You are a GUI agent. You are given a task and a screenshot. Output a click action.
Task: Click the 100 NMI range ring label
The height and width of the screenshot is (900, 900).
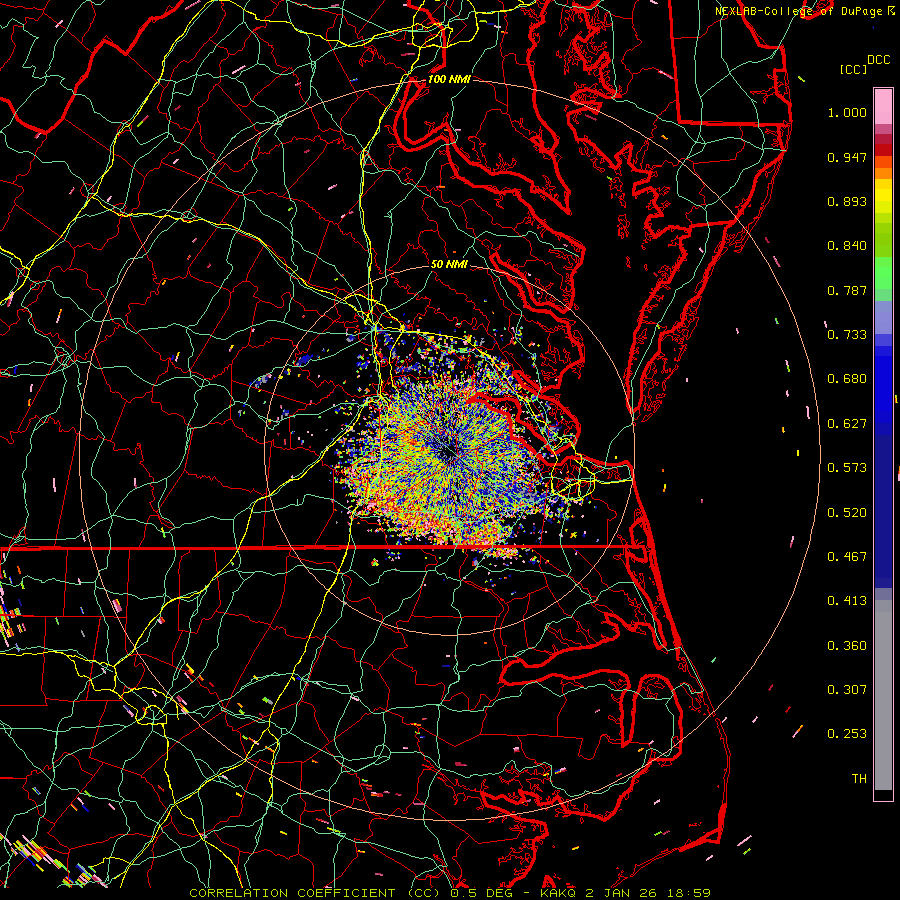tap(449, 79)
